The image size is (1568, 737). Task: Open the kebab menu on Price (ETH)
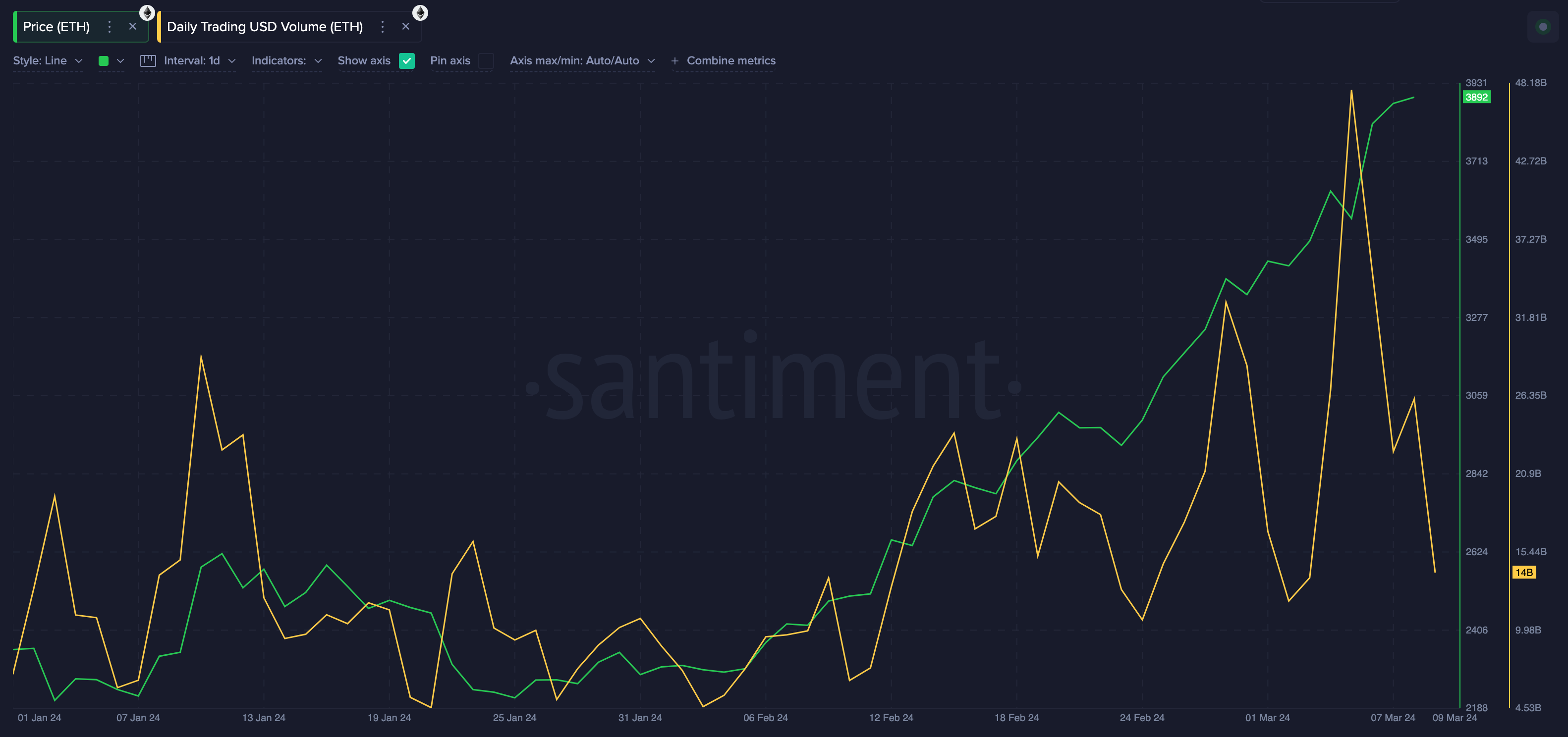coord(109,26)
